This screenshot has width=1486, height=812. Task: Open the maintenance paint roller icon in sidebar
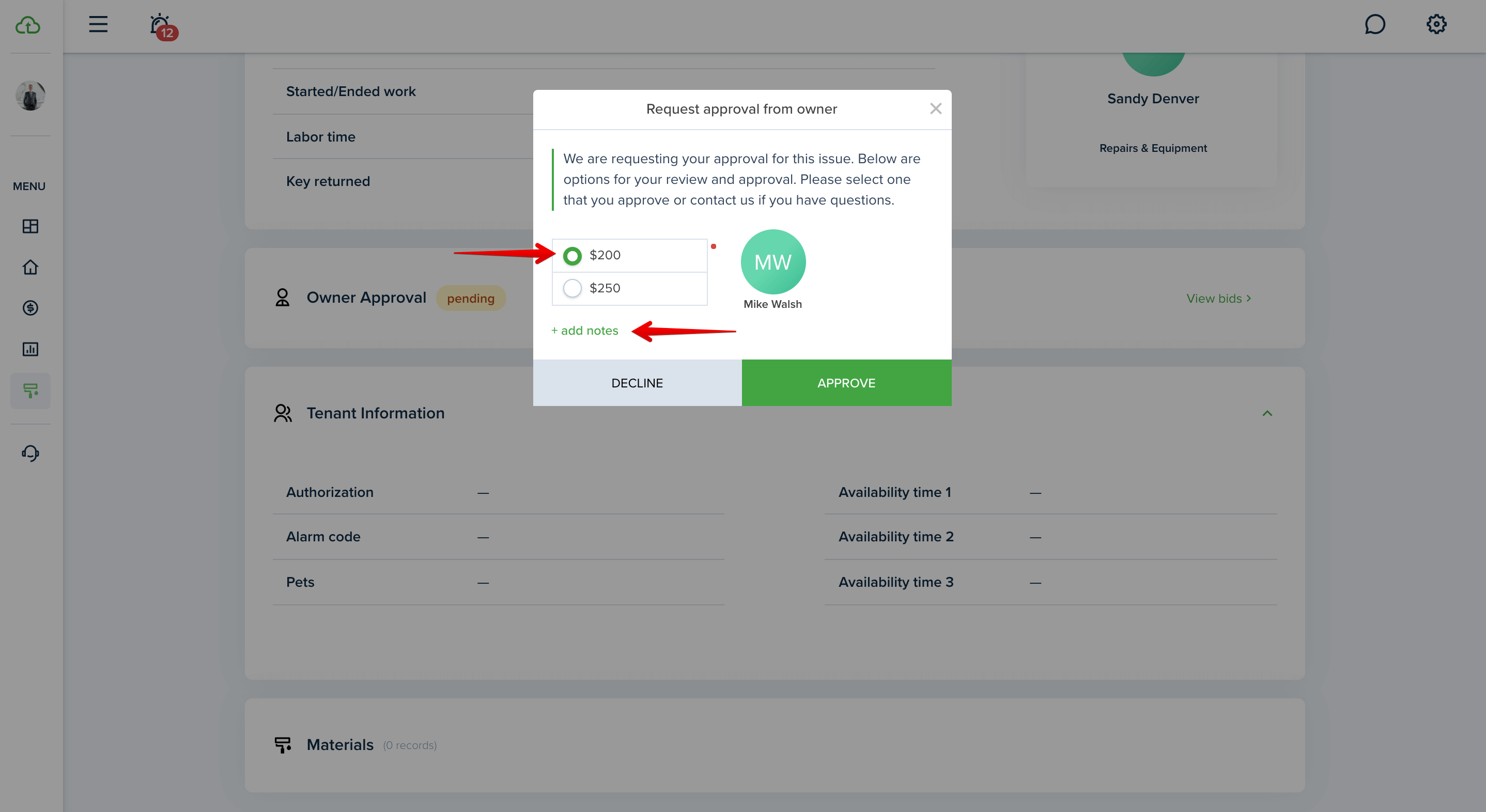[30, 391]
